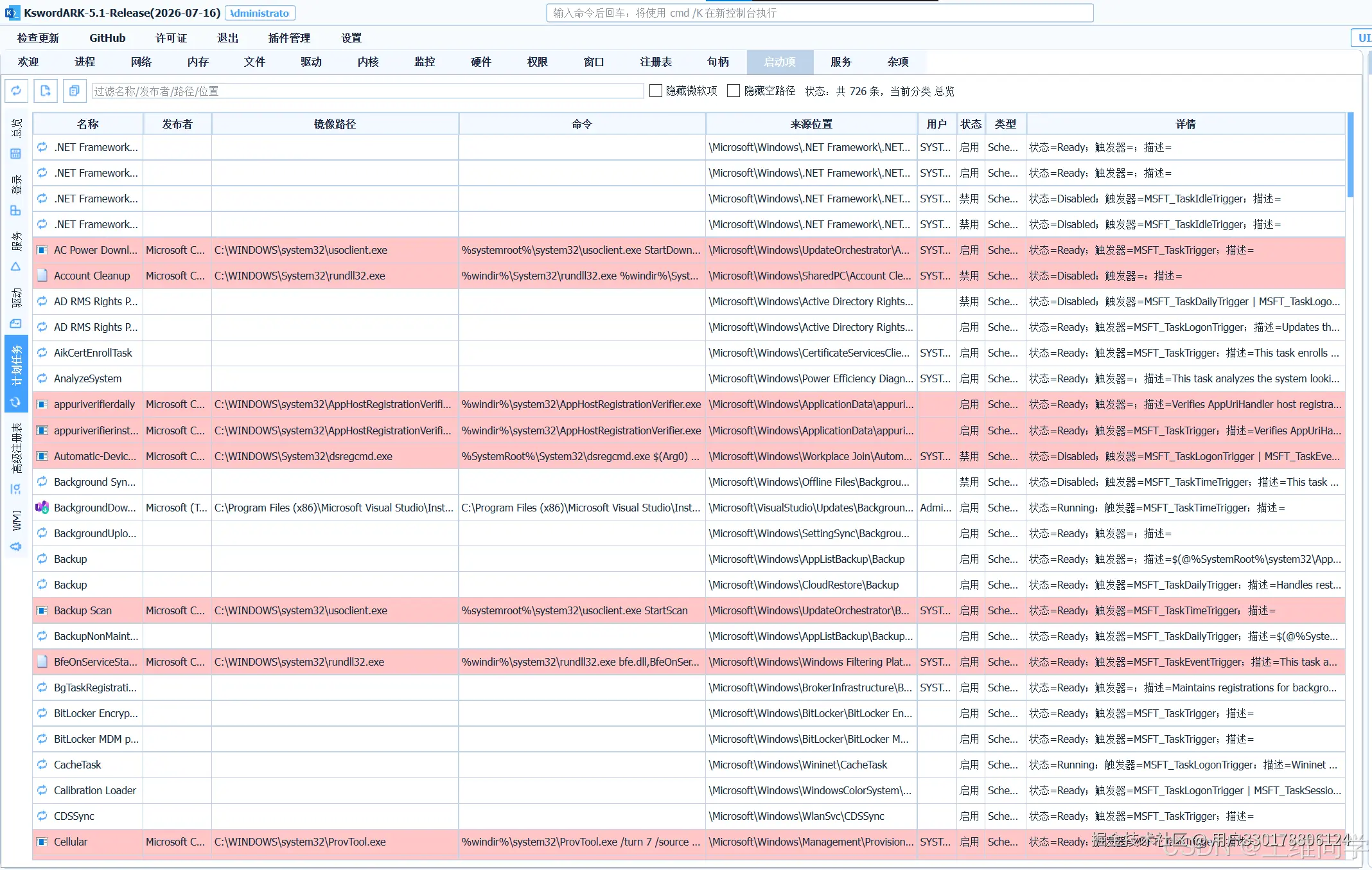
Task: Click the table's vertical scrollbar thumb
Action: (1351, 155)
